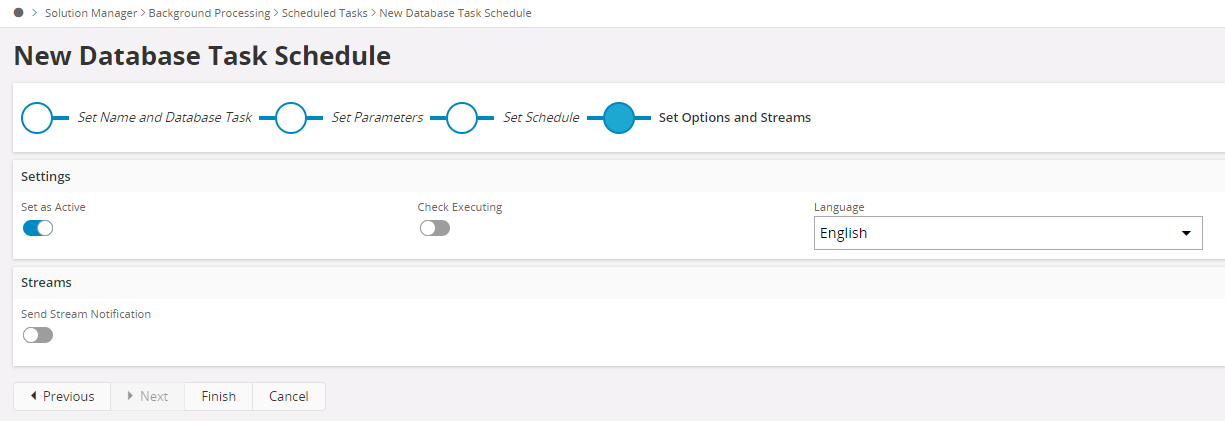Go to Solution Manager breadcrumb
Viewport: 1225px width, 421px height.
coord(88,13)
